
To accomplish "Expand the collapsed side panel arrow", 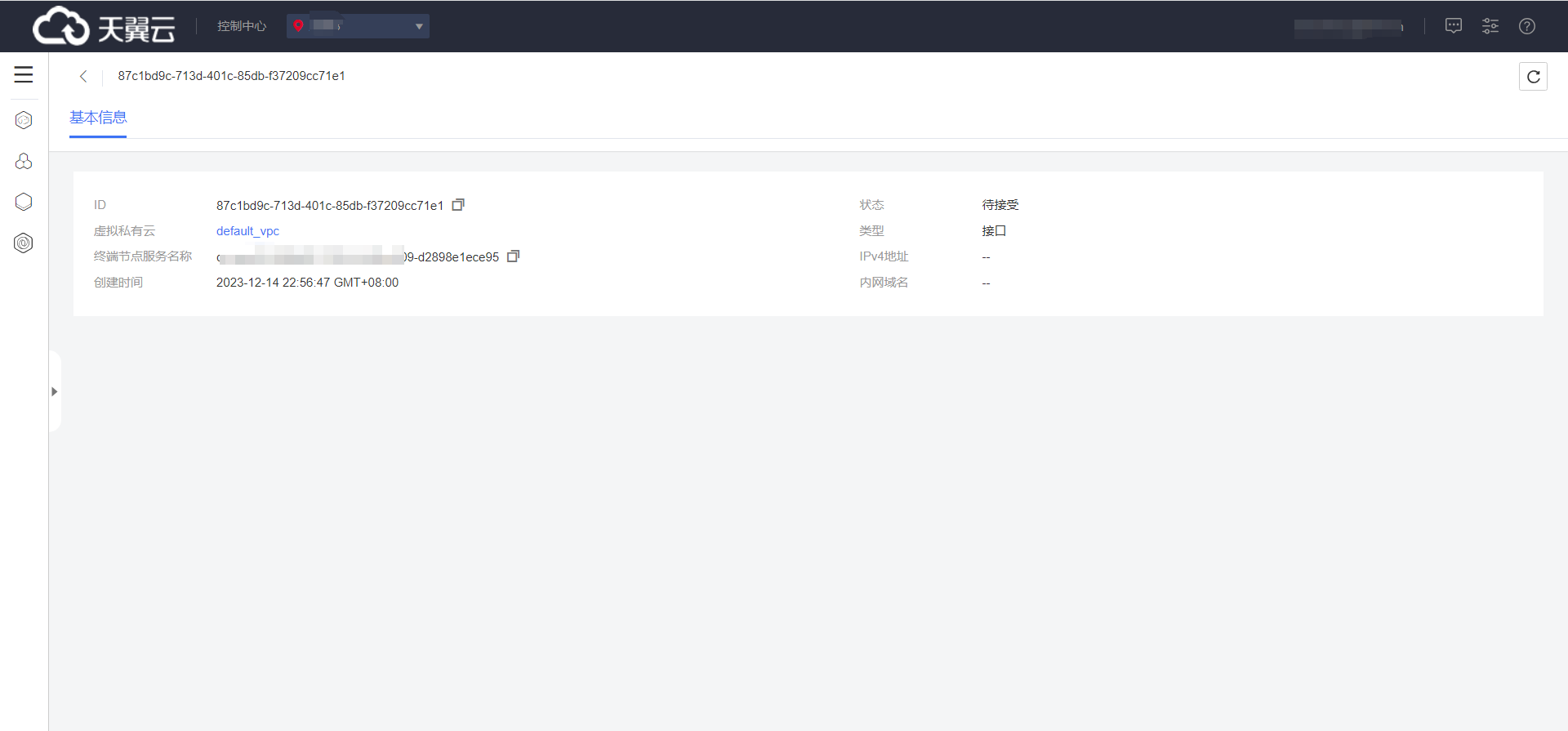I will click(55, 391).
